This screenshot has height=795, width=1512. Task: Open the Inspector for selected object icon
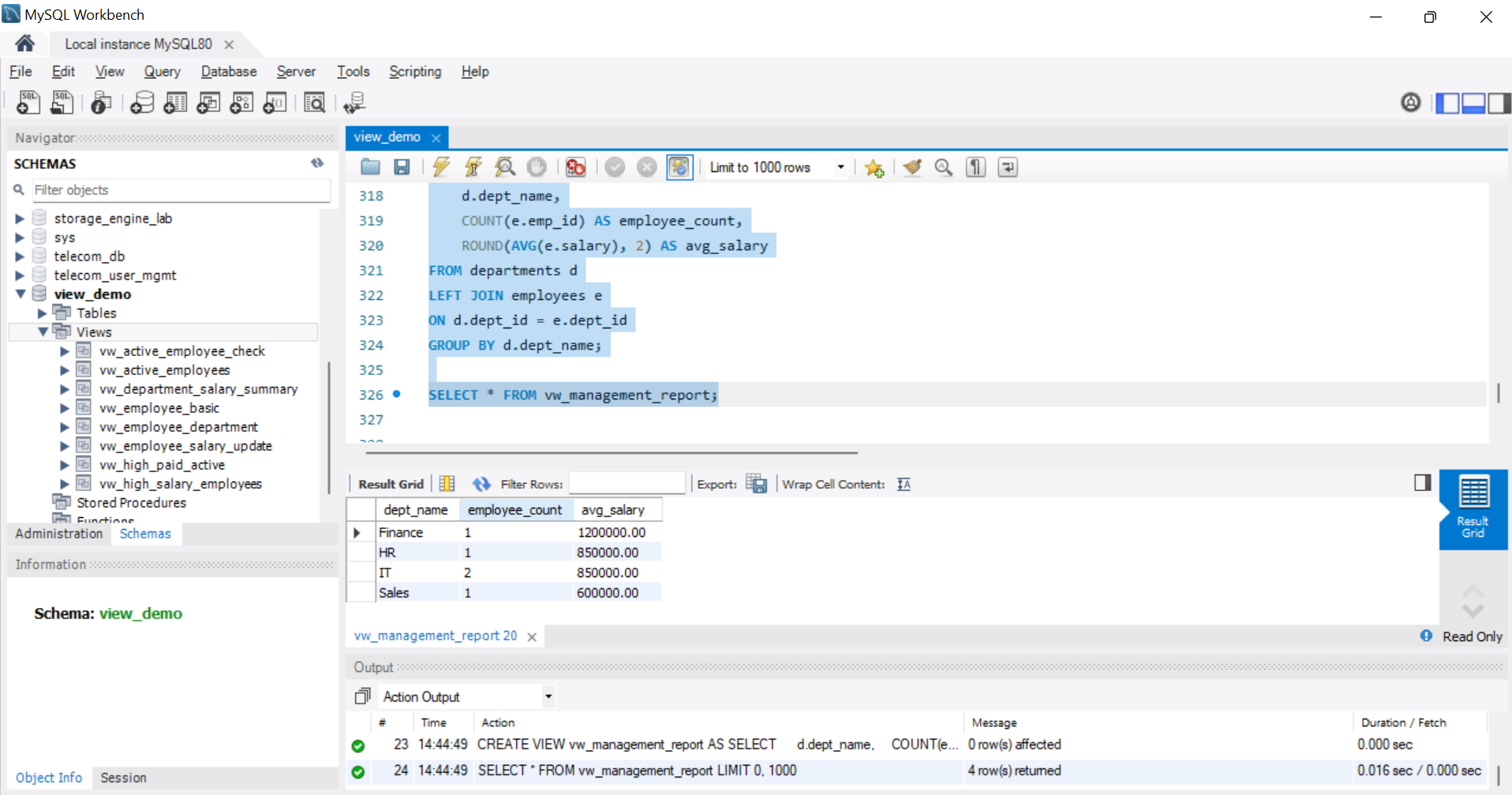point(101,103)
